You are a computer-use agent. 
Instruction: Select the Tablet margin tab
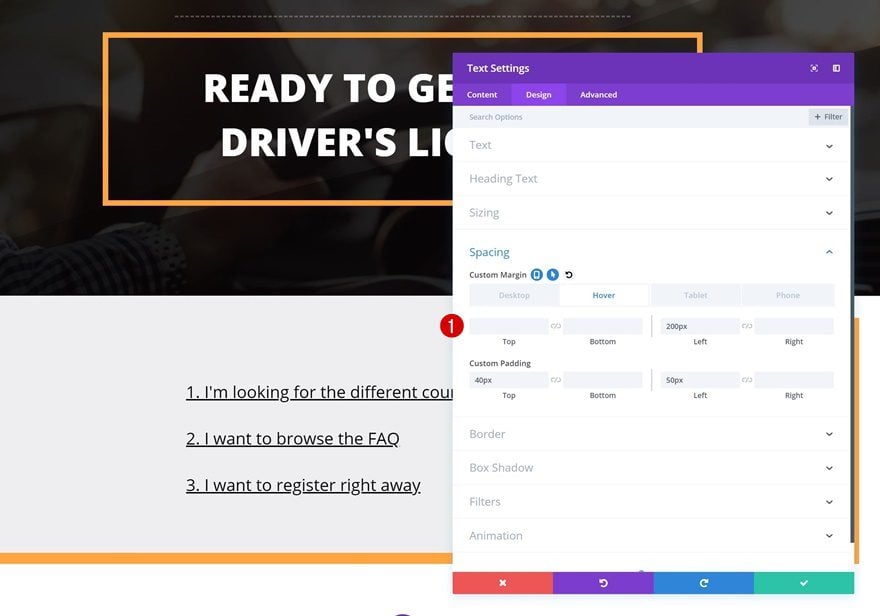pyautogui.click(x=695, y=295)
